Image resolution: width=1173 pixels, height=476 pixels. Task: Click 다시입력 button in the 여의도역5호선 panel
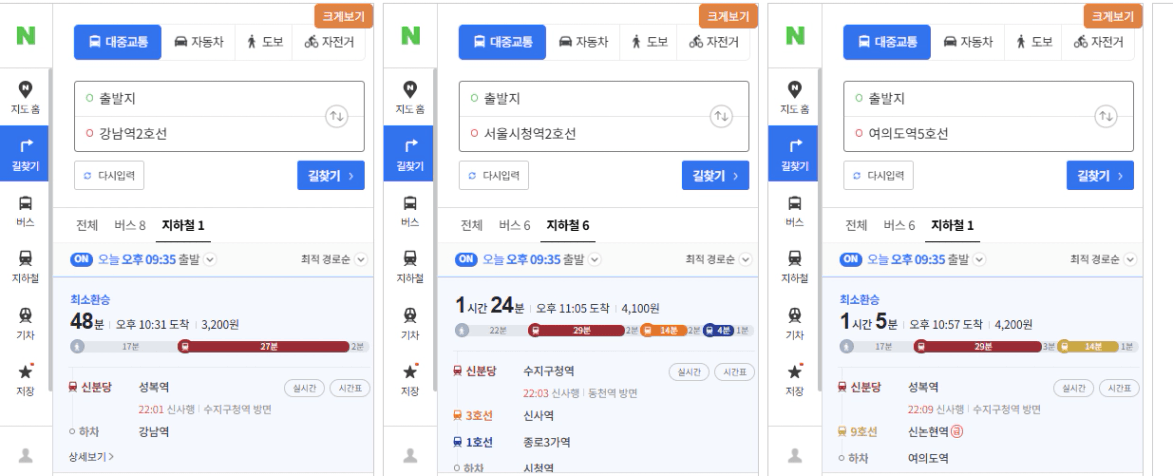point(878,175)
